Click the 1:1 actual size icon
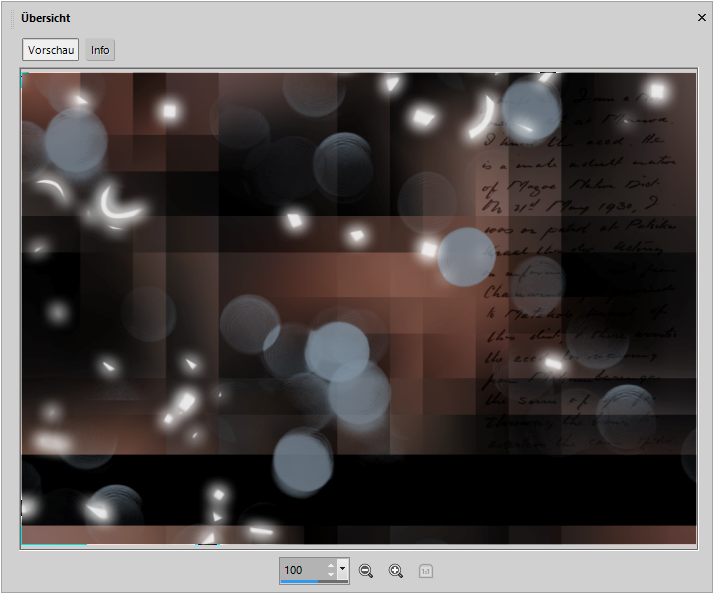The image size is (714, 594). [426, 571]
